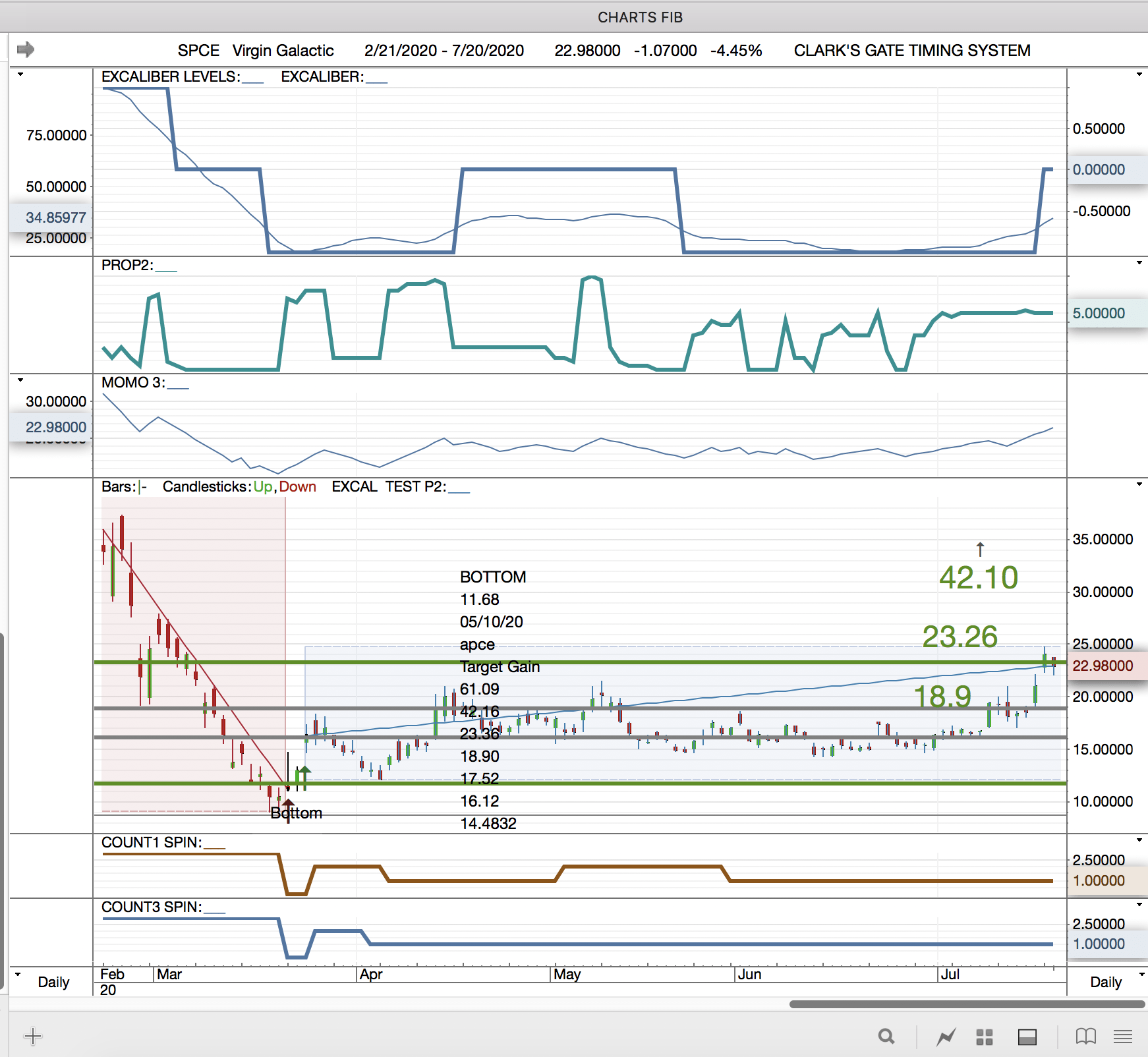Click the 5.00000 PROP2 value tag

[x=1107, y=313]
